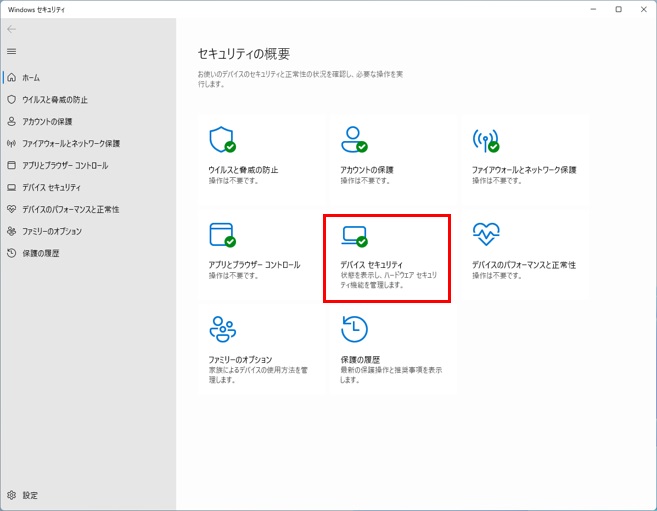
Task: Click the family icon in sidebar
Action: coord(11,231)
